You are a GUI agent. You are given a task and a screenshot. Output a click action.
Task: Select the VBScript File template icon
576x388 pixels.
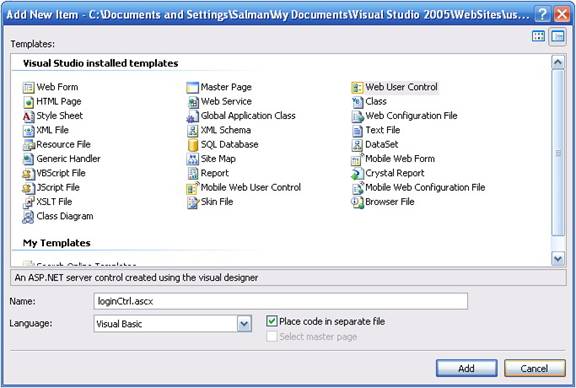(x=28, y=173)
